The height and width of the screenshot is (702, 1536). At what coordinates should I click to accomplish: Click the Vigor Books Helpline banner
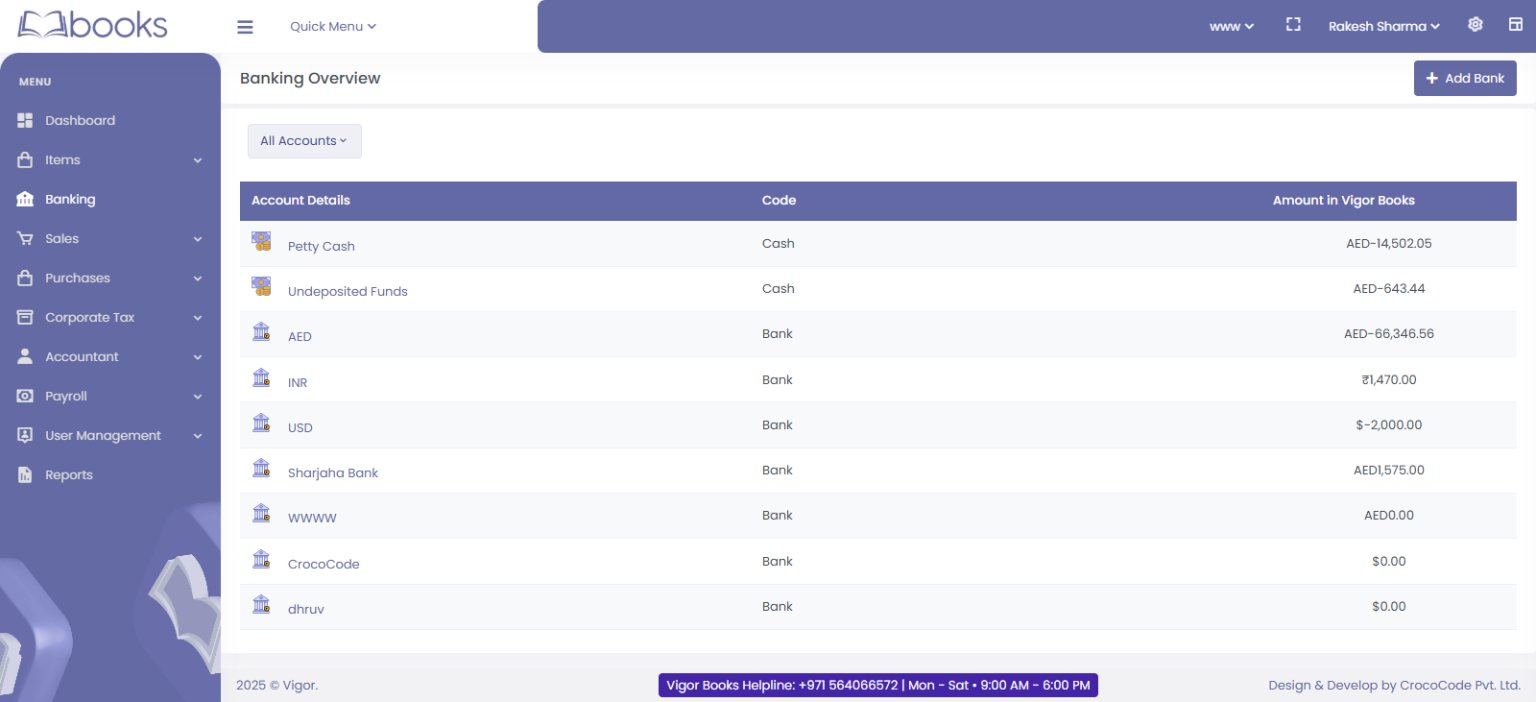[x=878, y=685]
